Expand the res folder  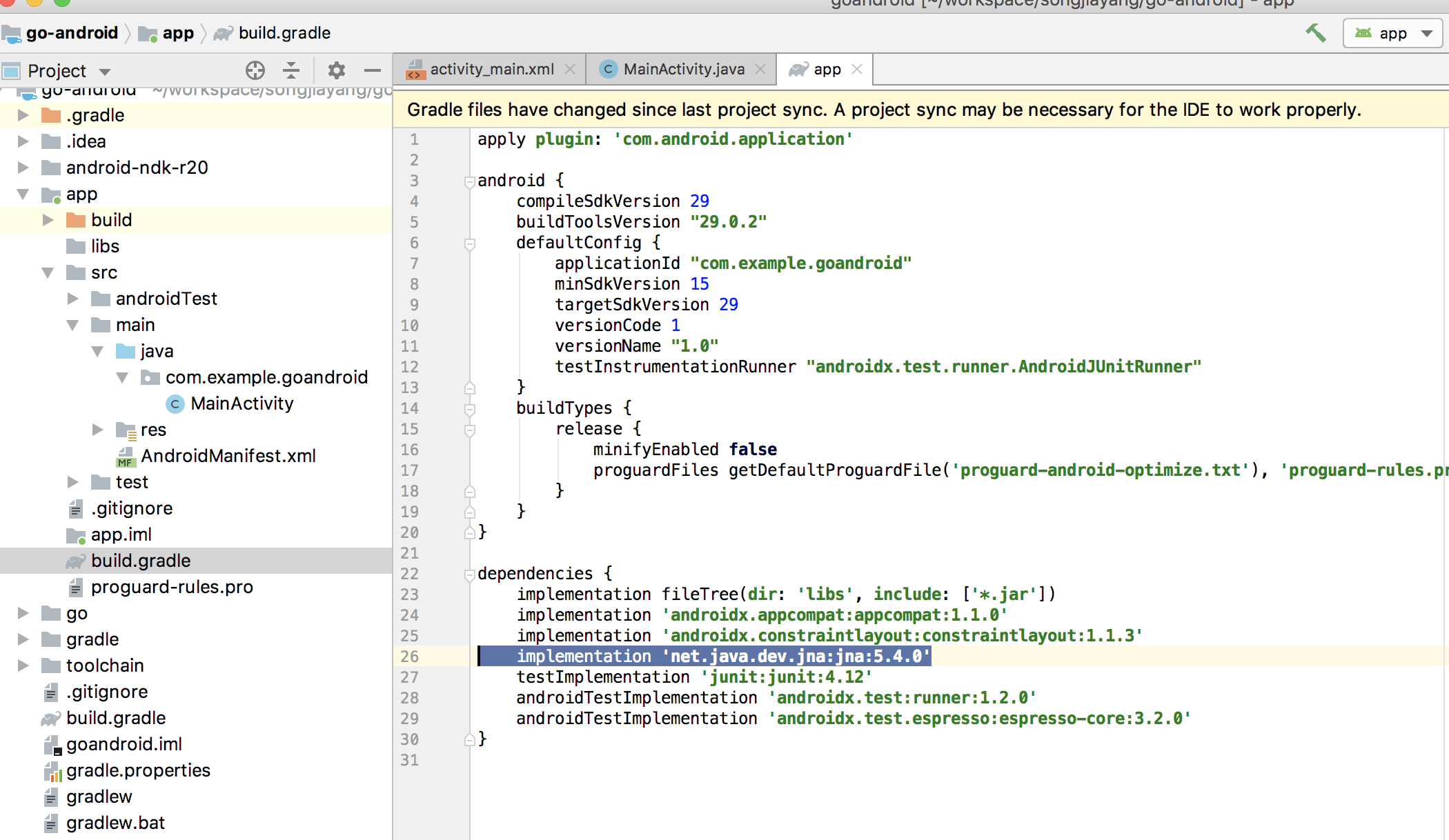coord(98,430)
